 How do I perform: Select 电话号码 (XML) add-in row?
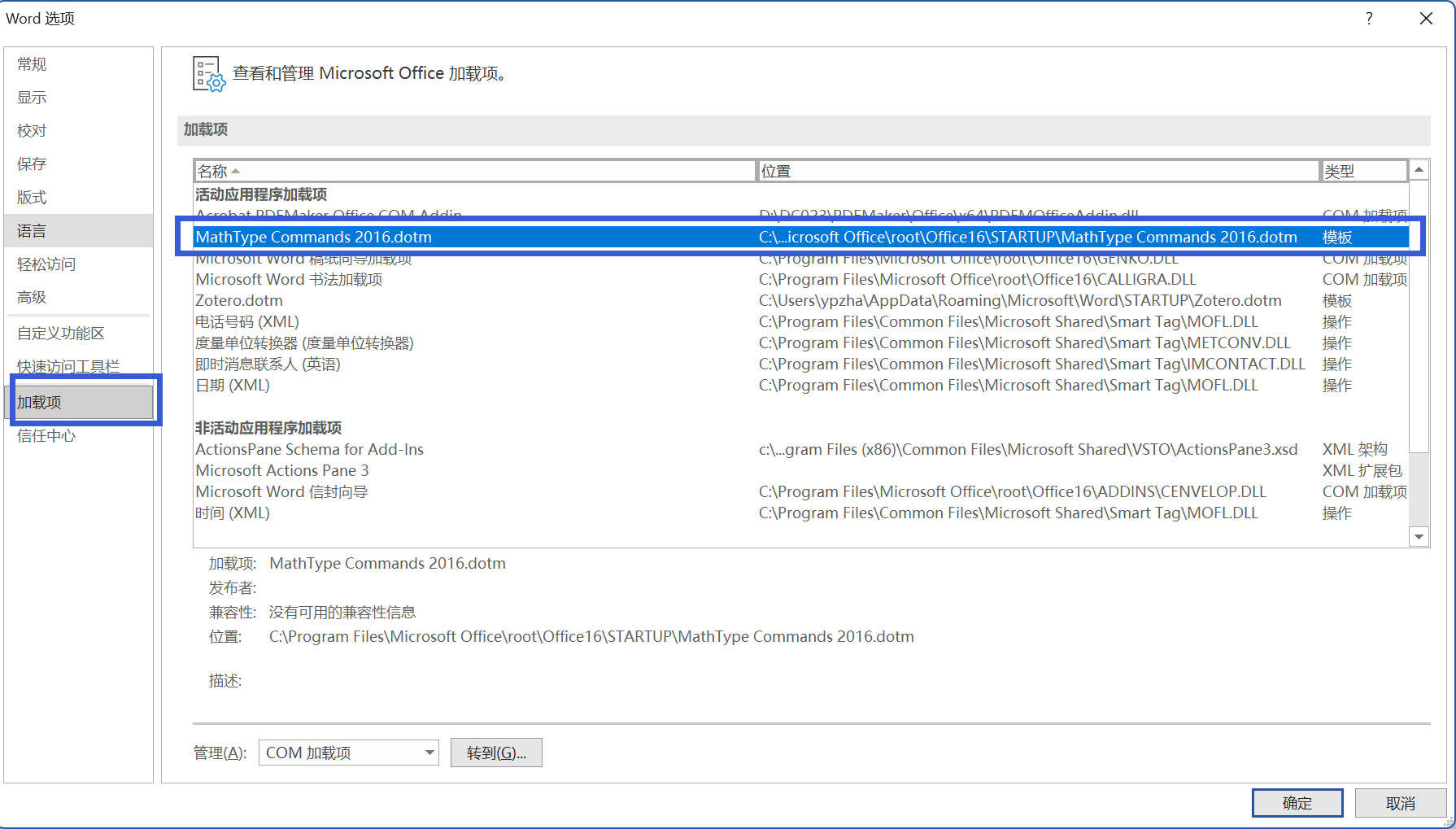click(801, 321)
